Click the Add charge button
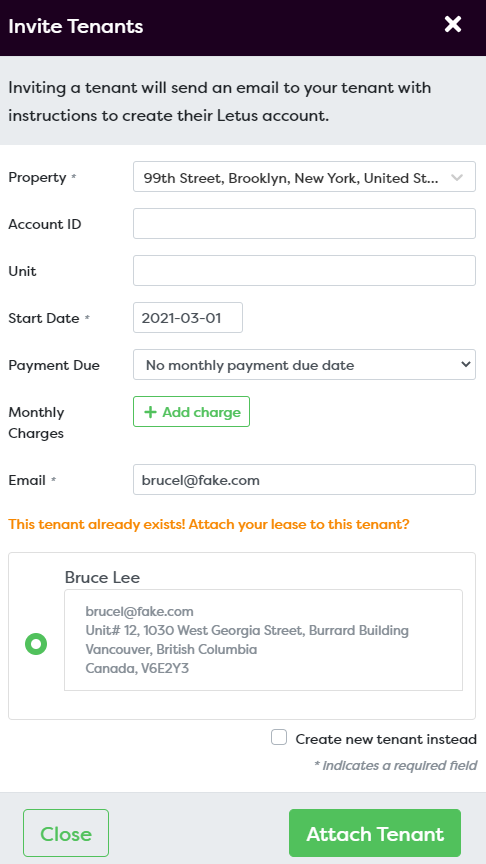This screenshot has width=486, height=864. (191, 412)
